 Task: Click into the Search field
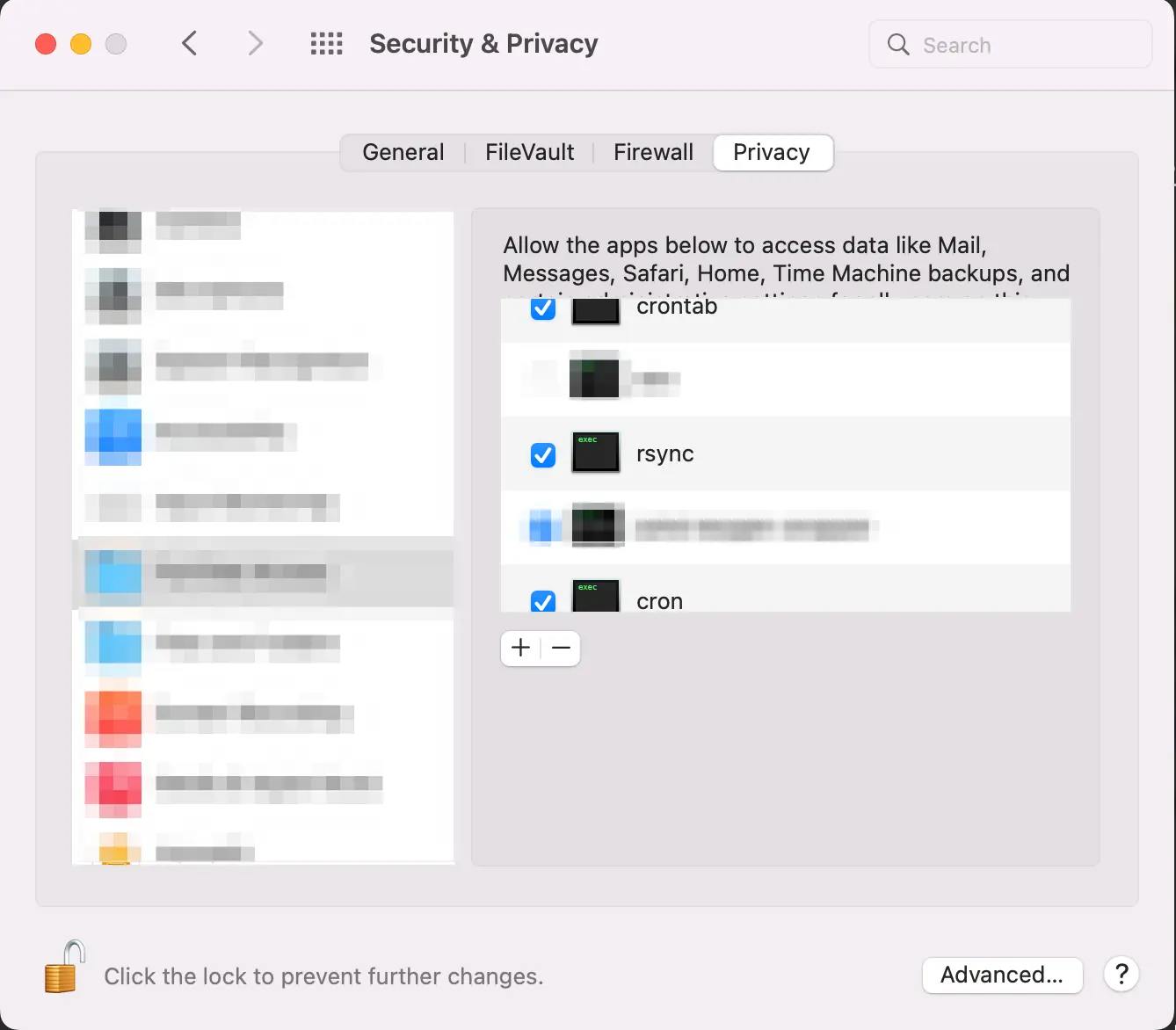1011,45
